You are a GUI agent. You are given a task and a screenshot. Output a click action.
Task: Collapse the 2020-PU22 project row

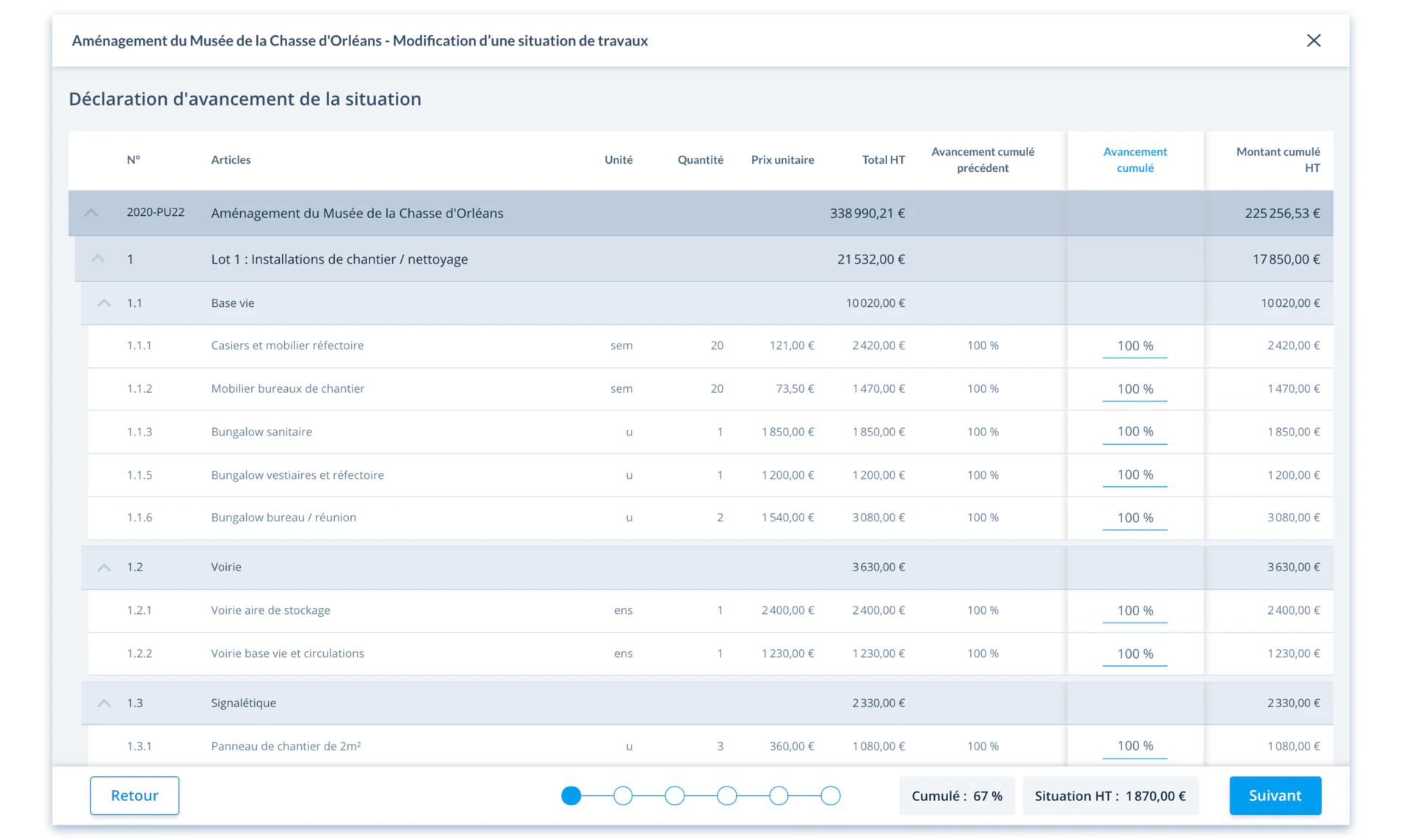(91, 213)
